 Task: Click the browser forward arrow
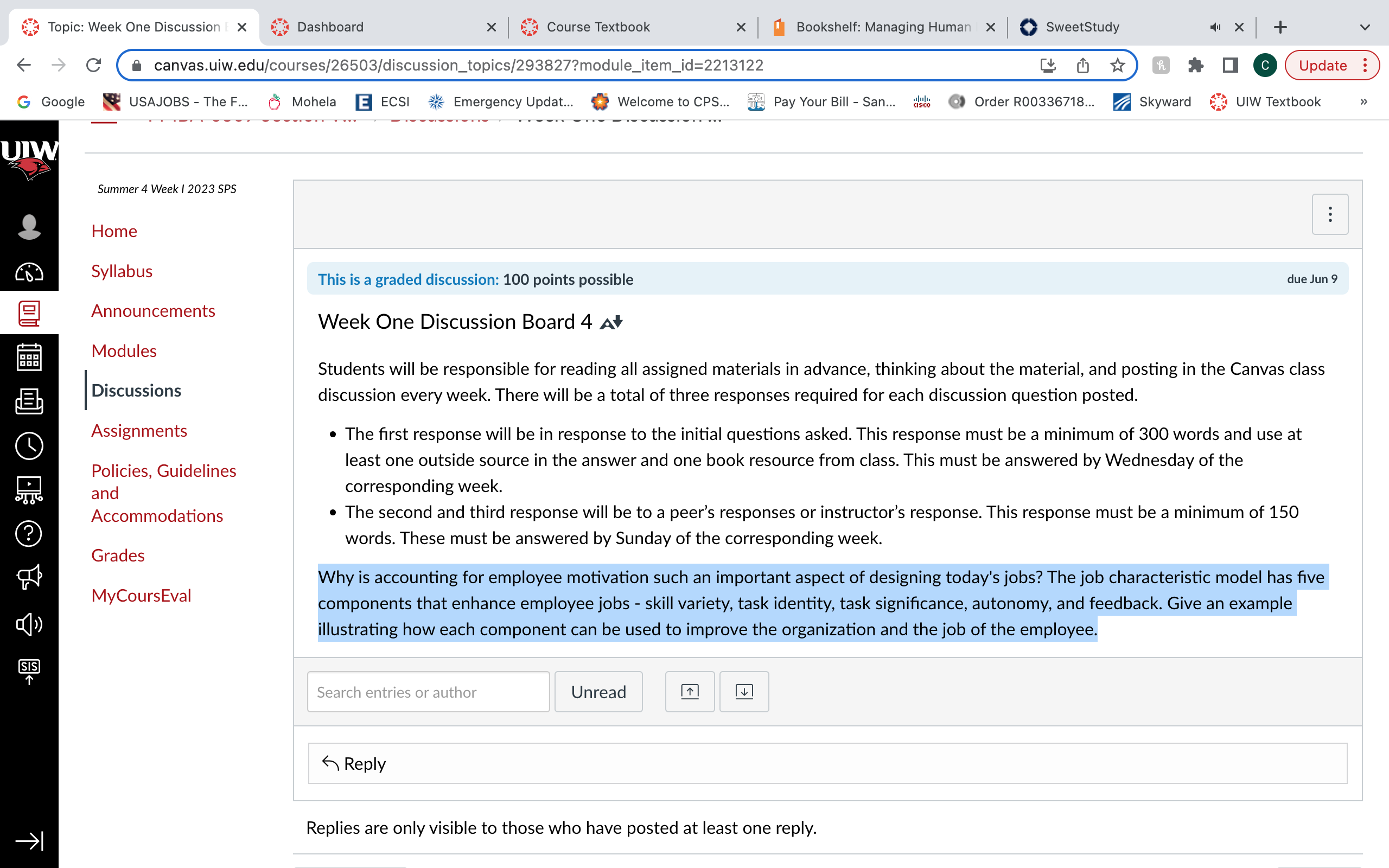[58, 65]
